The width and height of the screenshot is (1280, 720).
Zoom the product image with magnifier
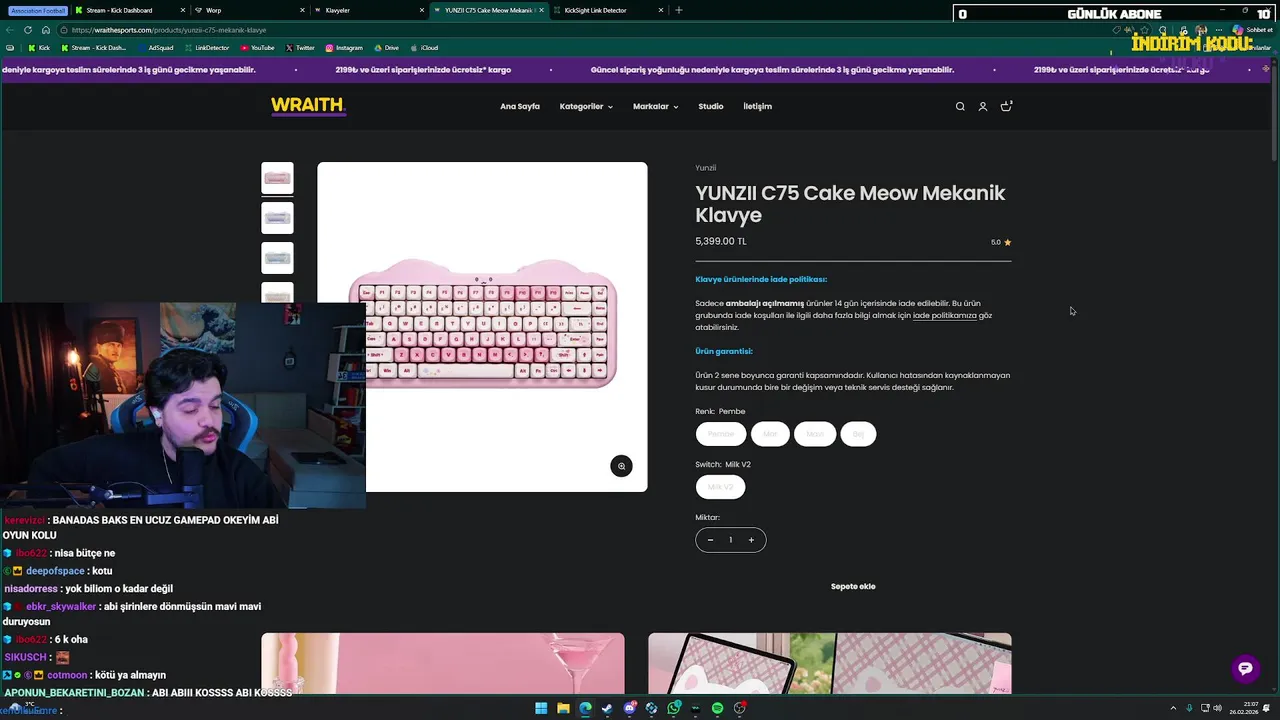tap(621, 466)
